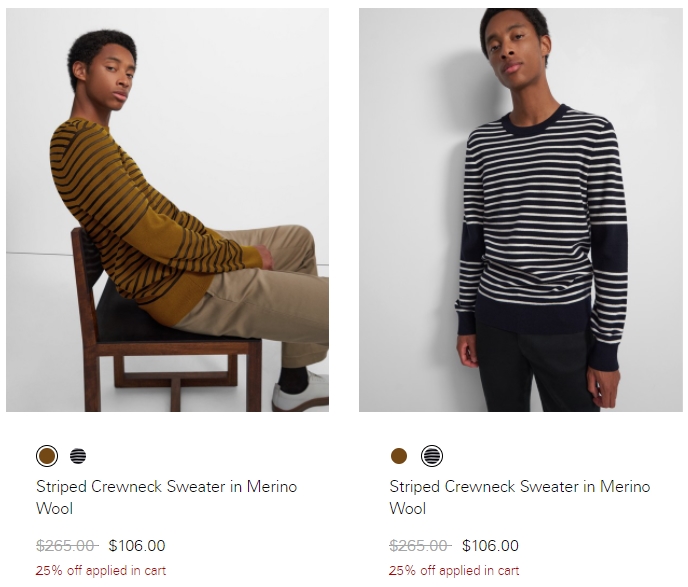
Task: Select the circled navy striped swatch under the right sweater
Action: coord(432,456)
